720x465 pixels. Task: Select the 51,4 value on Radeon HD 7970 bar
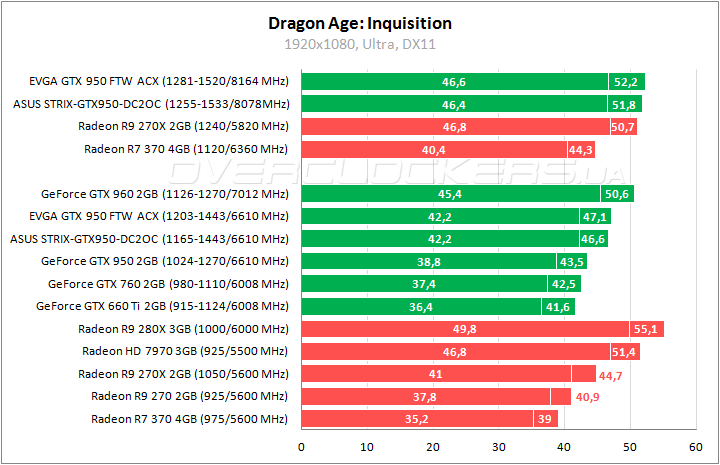[624, 351]
